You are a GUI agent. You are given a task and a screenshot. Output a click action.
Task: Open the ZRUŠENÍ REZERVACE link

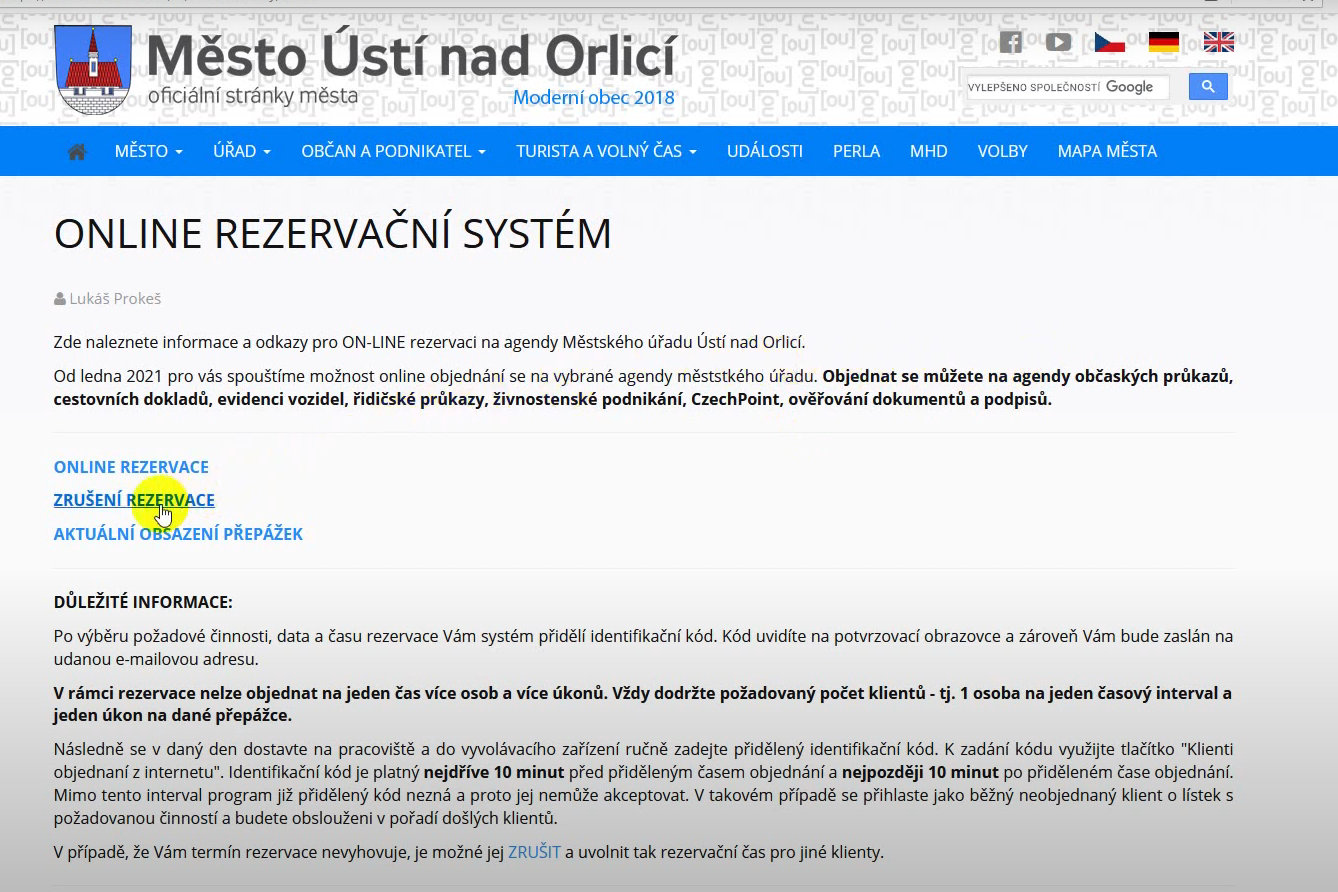(134, 500)
